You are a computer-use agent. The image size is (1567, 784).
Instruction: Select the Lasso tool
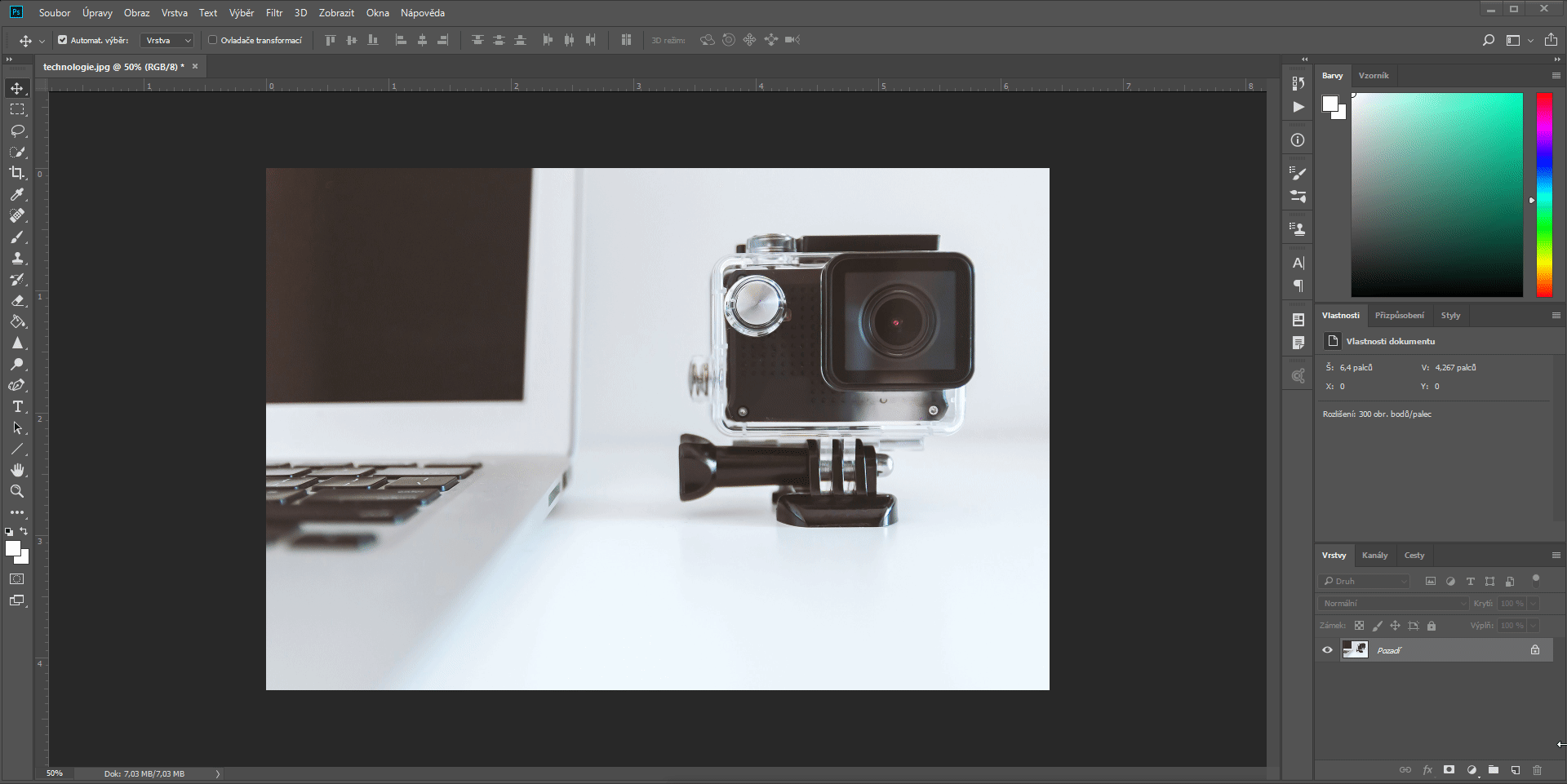[16, 131]
